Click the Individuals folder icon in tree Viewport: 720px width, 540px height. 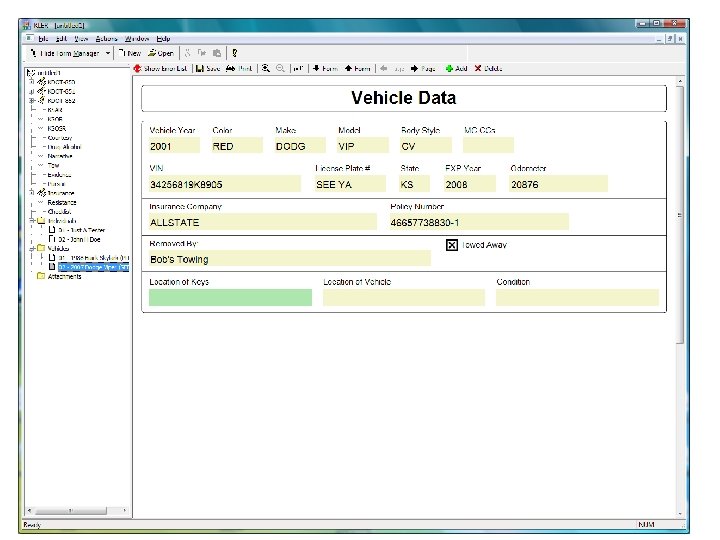tap(41, 221)
